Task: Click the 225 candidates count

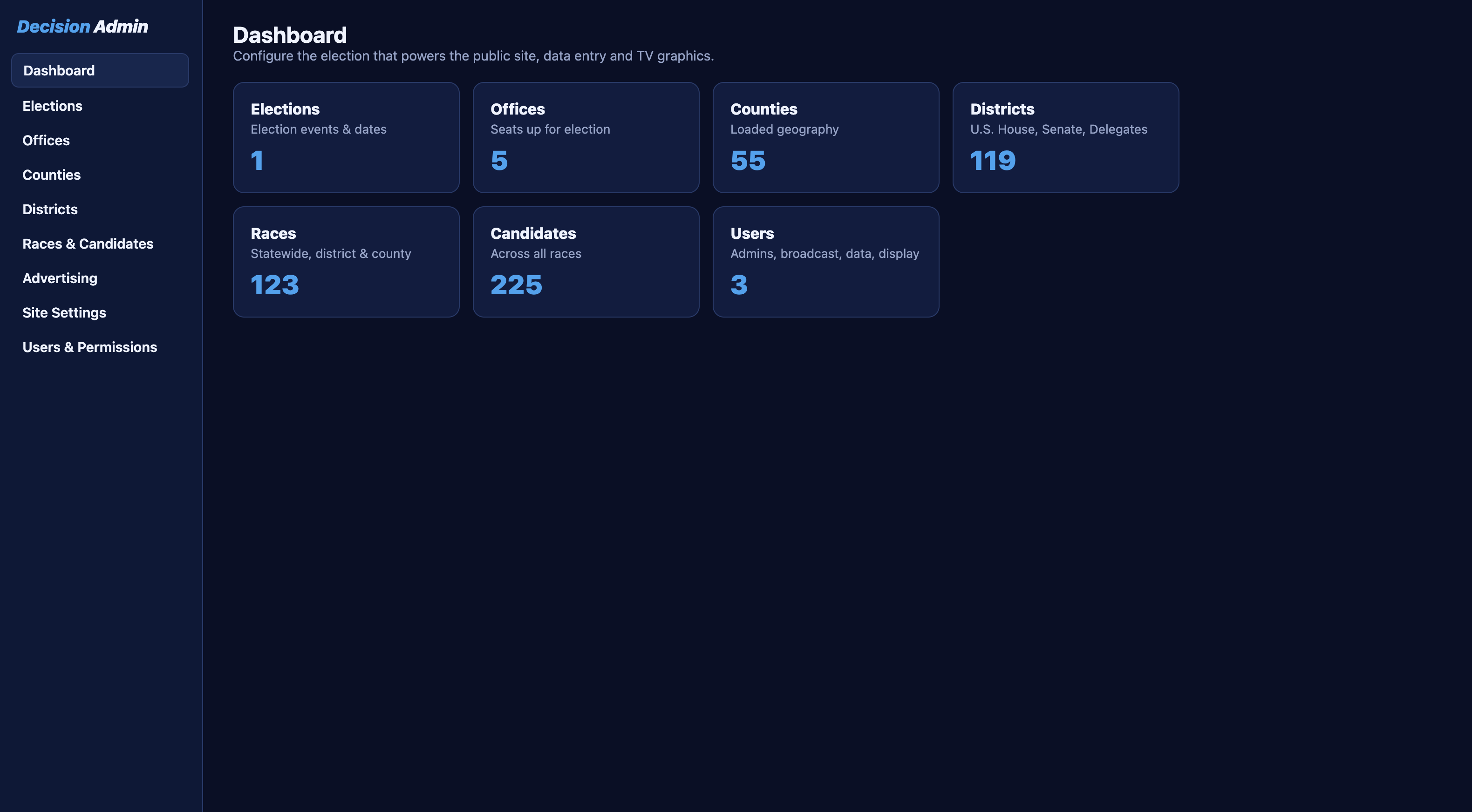Action: [x=516, y=285]
